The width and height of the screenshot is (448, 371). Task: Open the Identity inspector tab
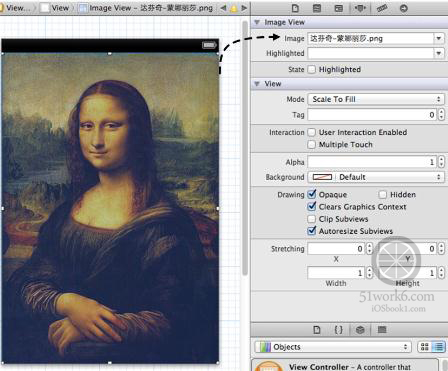[338, 8]
